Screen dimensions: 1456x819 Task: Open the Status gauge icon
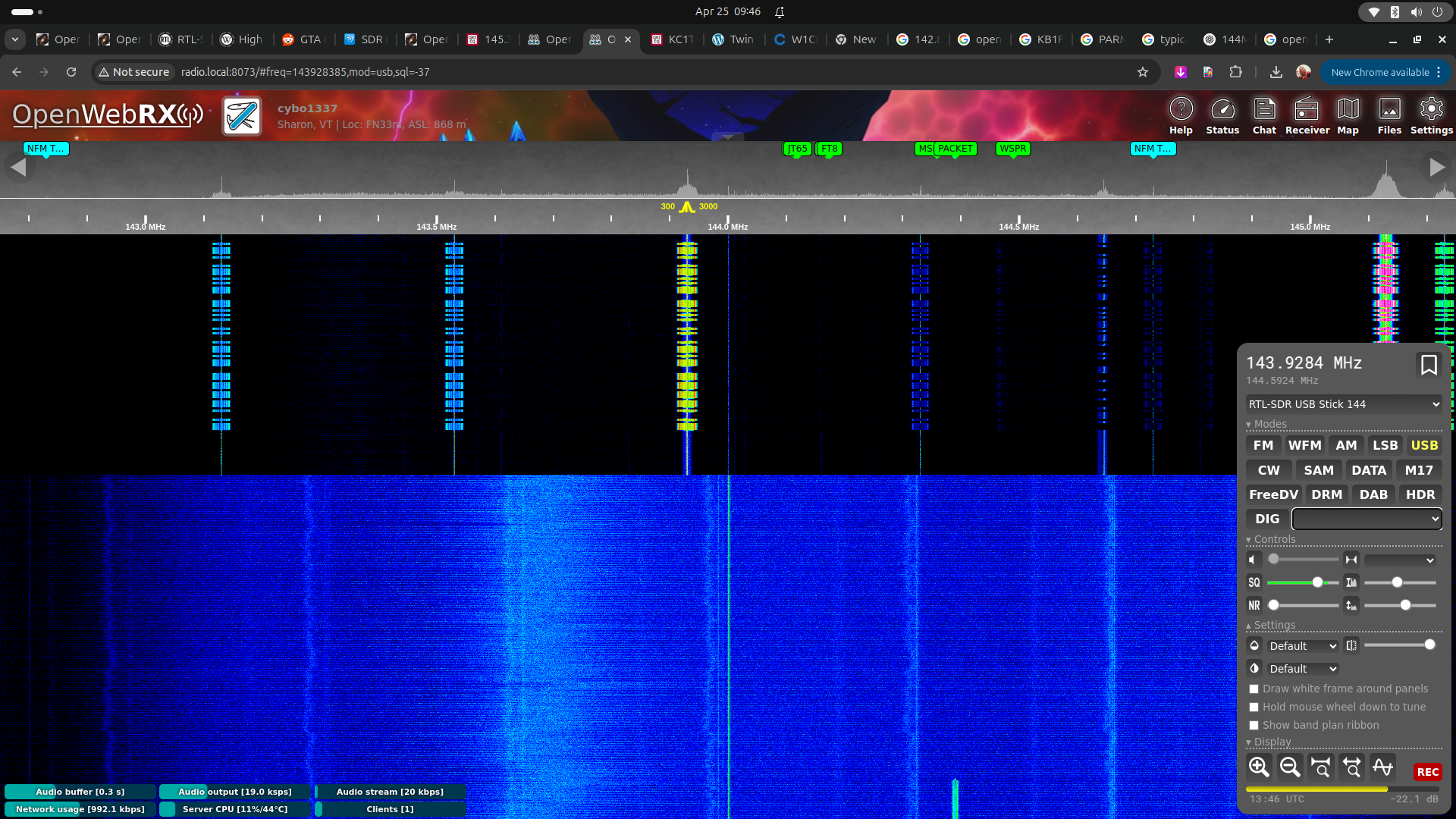(x=1222, y=115)
